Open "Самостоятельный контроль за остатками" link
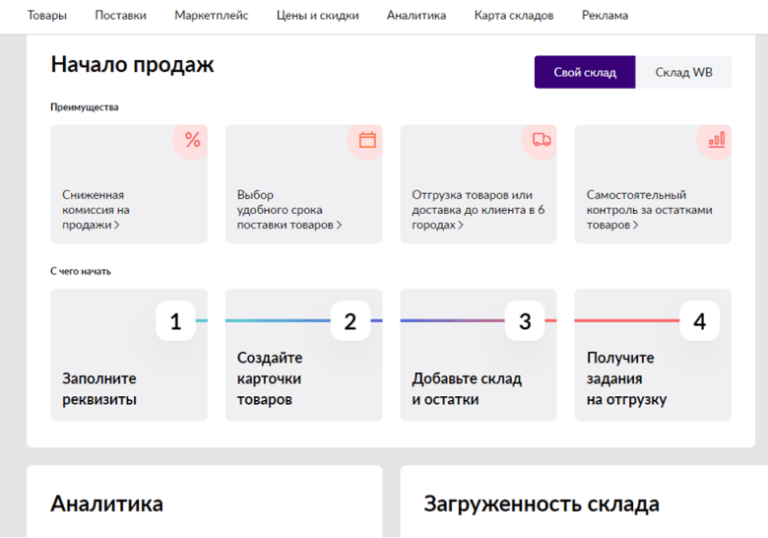 pos(649,210)
